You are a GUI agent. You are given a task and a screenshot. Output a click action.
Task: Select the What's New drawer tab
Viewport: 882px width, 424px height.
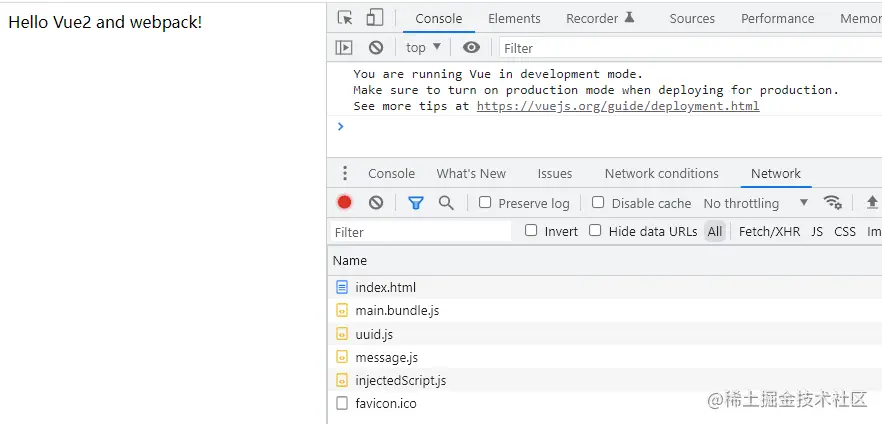point(471,174)
